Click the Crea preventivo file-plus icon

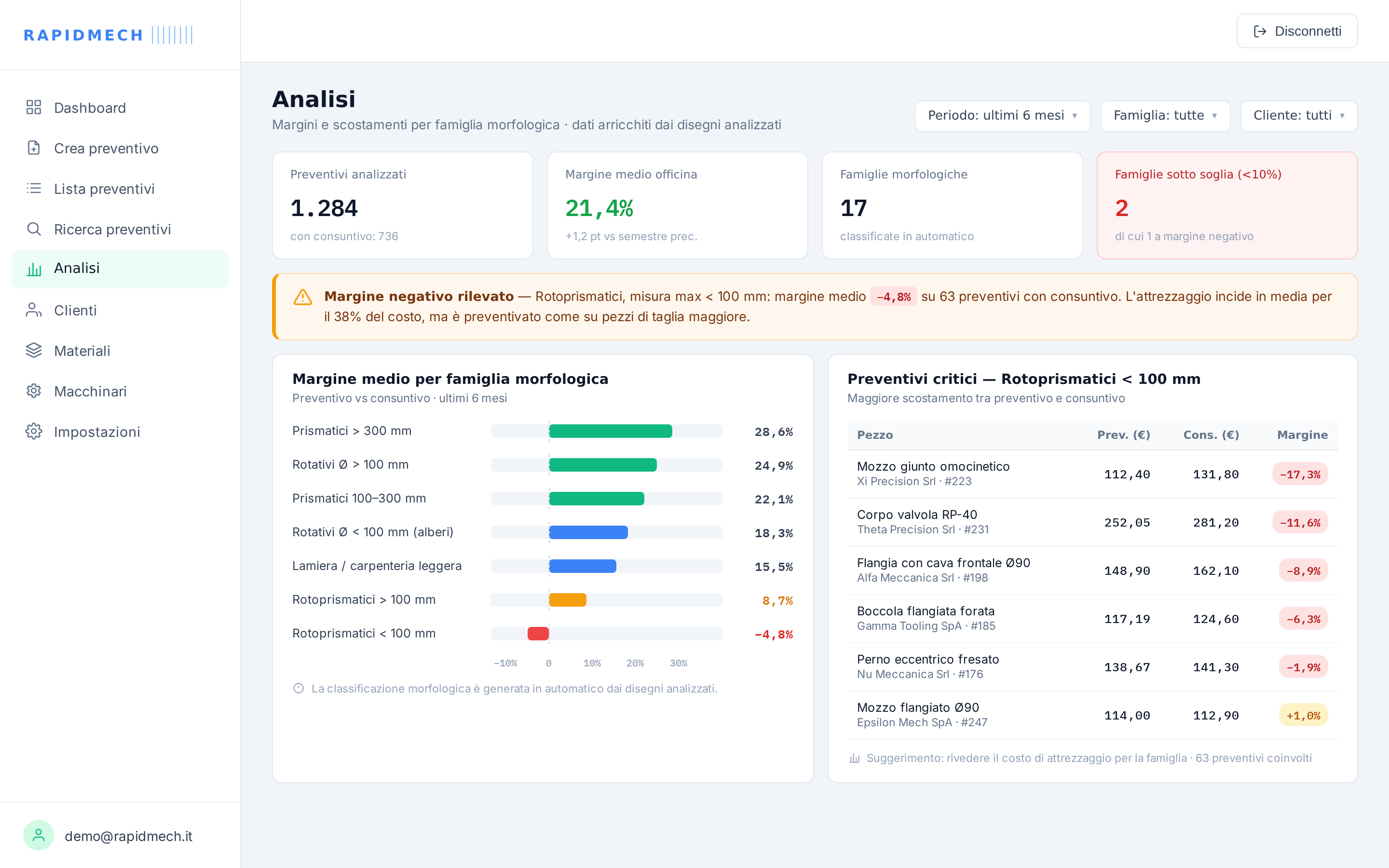point(34,148)
